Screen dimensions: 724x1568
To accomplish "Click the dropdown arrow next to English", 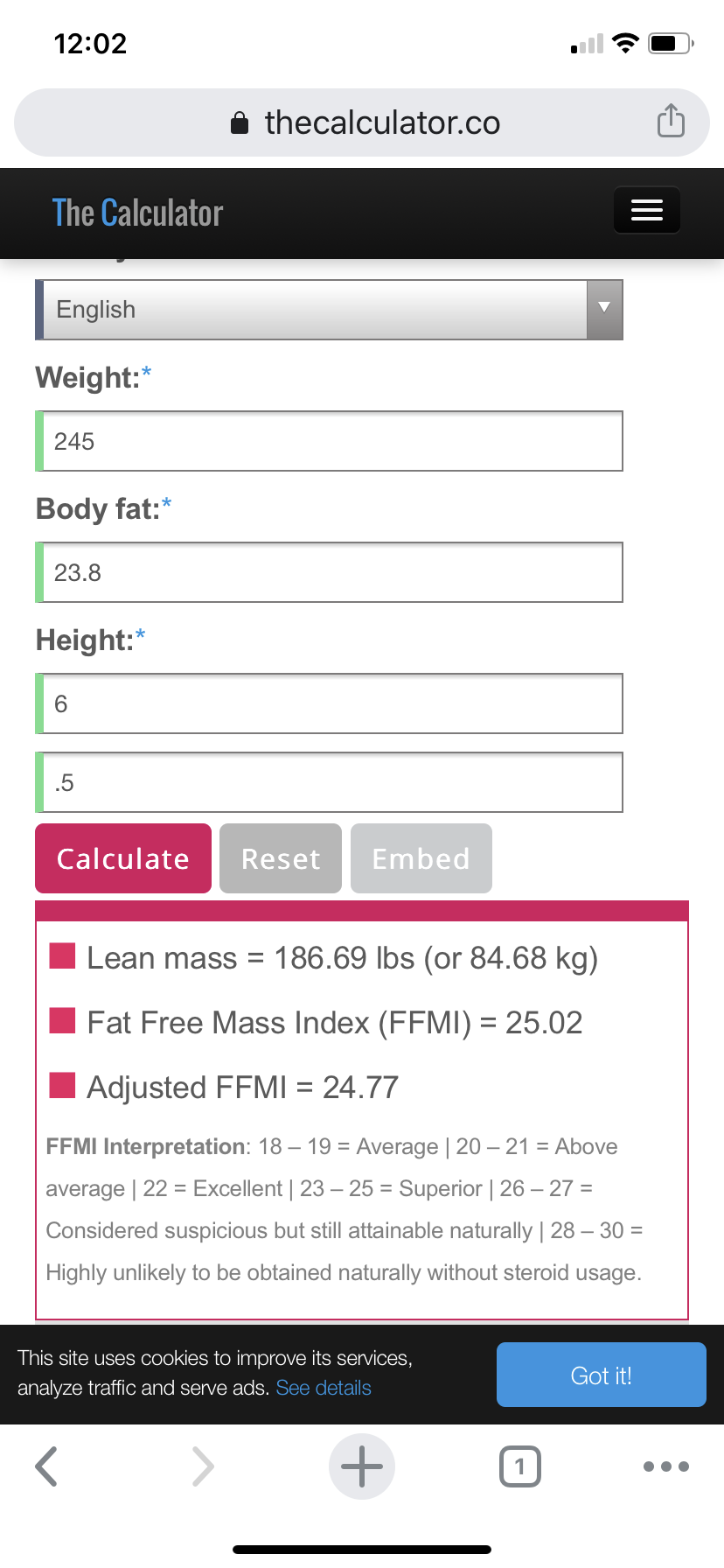I will click(604, 309).
